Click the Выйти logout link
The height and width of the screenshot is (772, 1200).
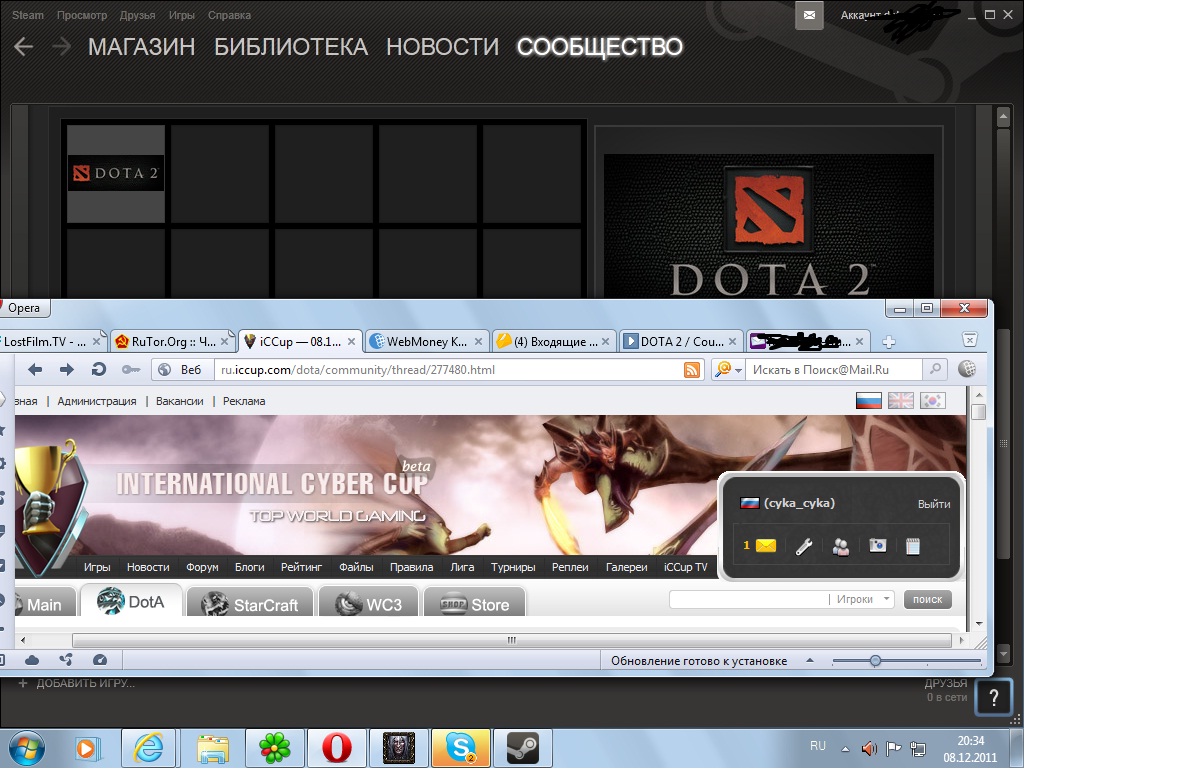coord(934,504)
